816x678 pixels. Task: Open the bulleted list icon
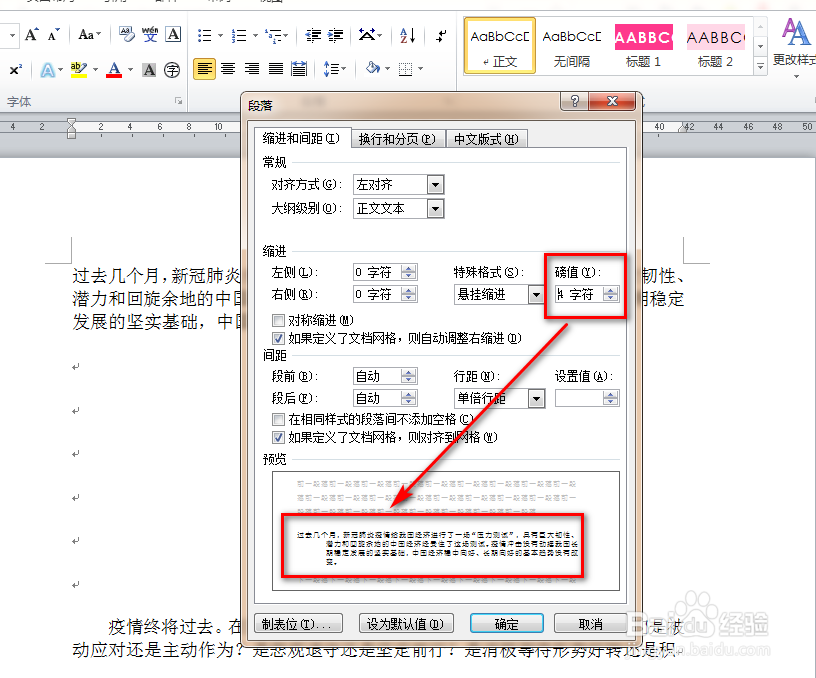click(x=205, y=36)
